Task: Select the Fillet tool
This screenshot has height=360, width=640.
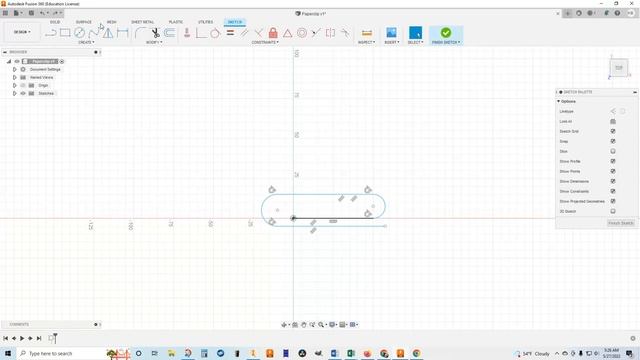Action: [x=140, y=33]
